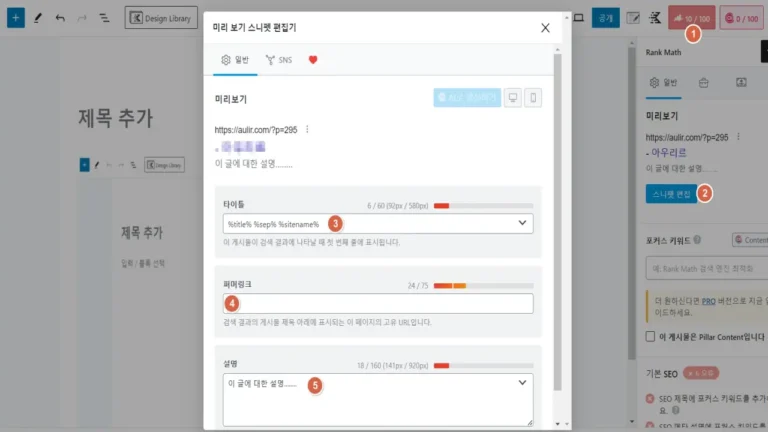Open the Content AI score 0 / 100
The image size is (768, 432).
[x=742, y=18]
